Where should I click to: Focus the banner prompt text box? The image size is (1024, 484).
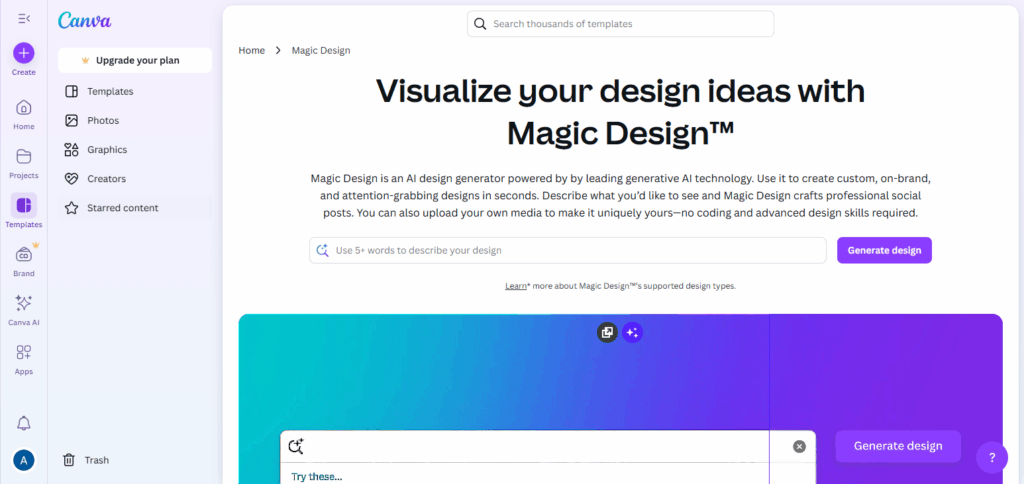click(x=547, y=447)
